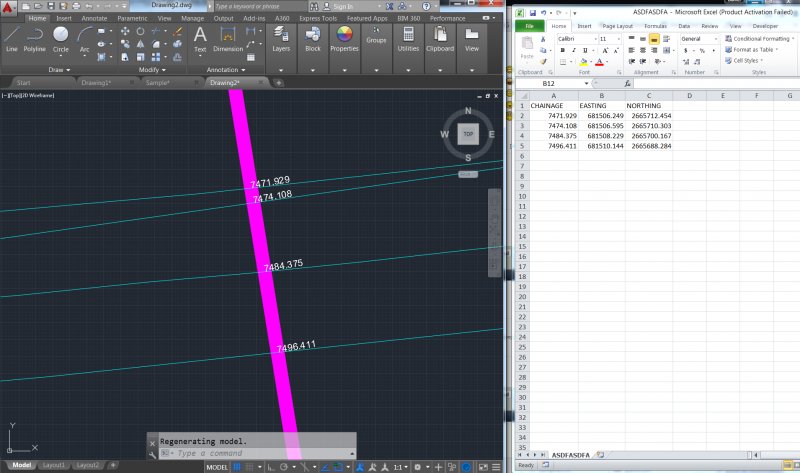Expand the Conditional Formatting menu

click(x=760, y=39)
